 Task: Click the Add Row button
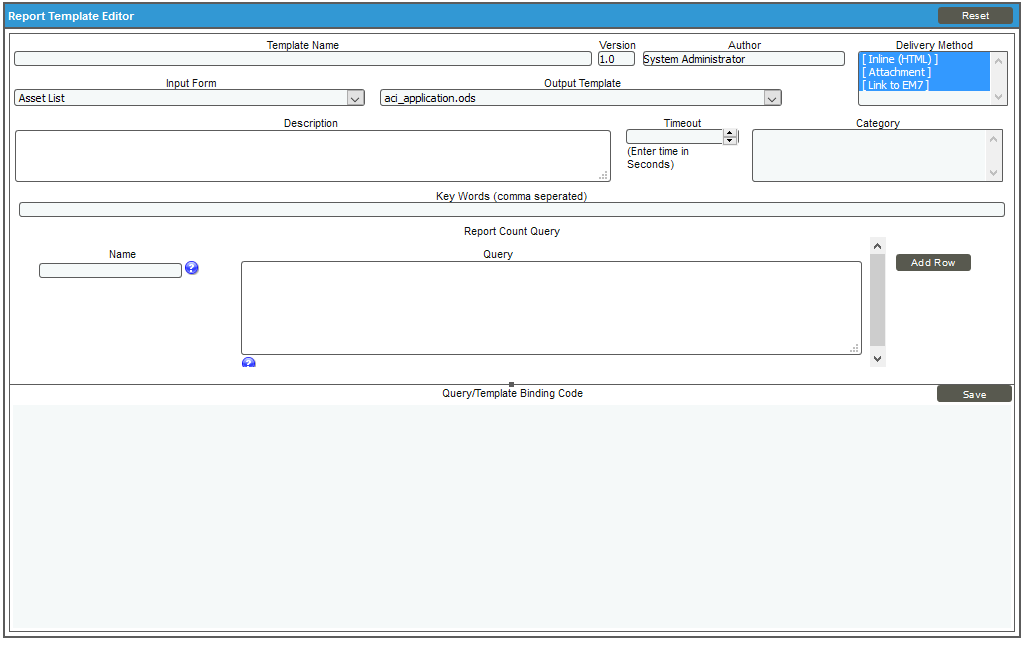tap(932, 262)
